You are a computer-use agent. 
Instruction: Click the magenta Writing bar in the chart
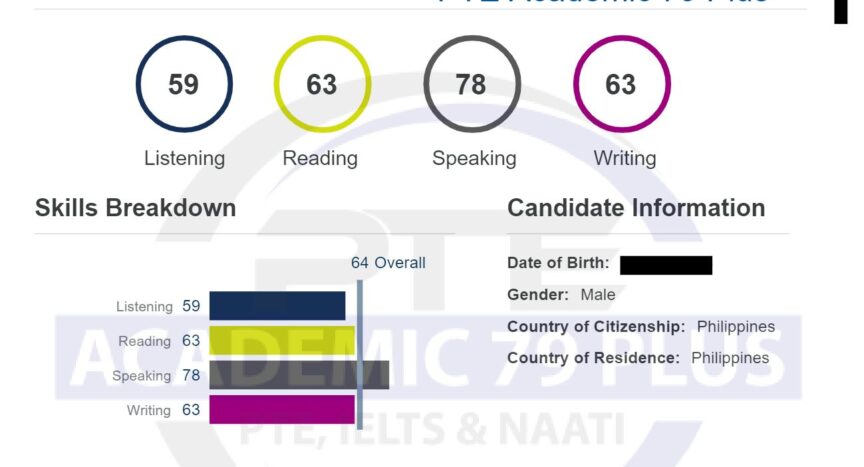[x=282, y=409]
